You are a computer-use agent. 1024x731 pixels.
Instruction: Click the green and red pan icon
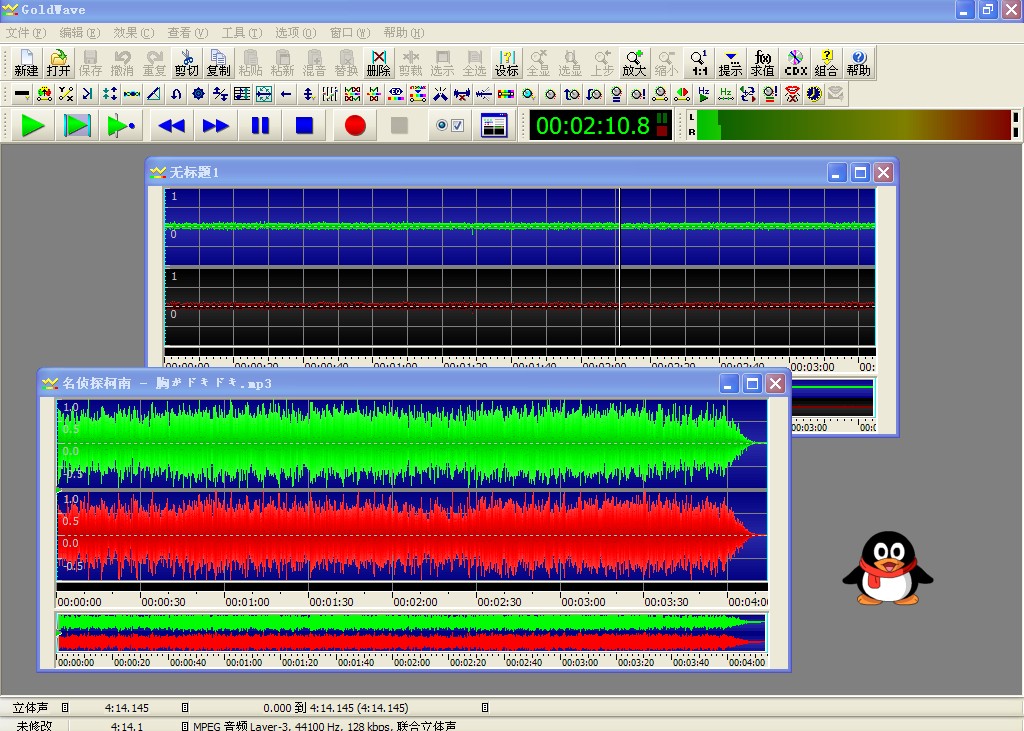point(682,94)
